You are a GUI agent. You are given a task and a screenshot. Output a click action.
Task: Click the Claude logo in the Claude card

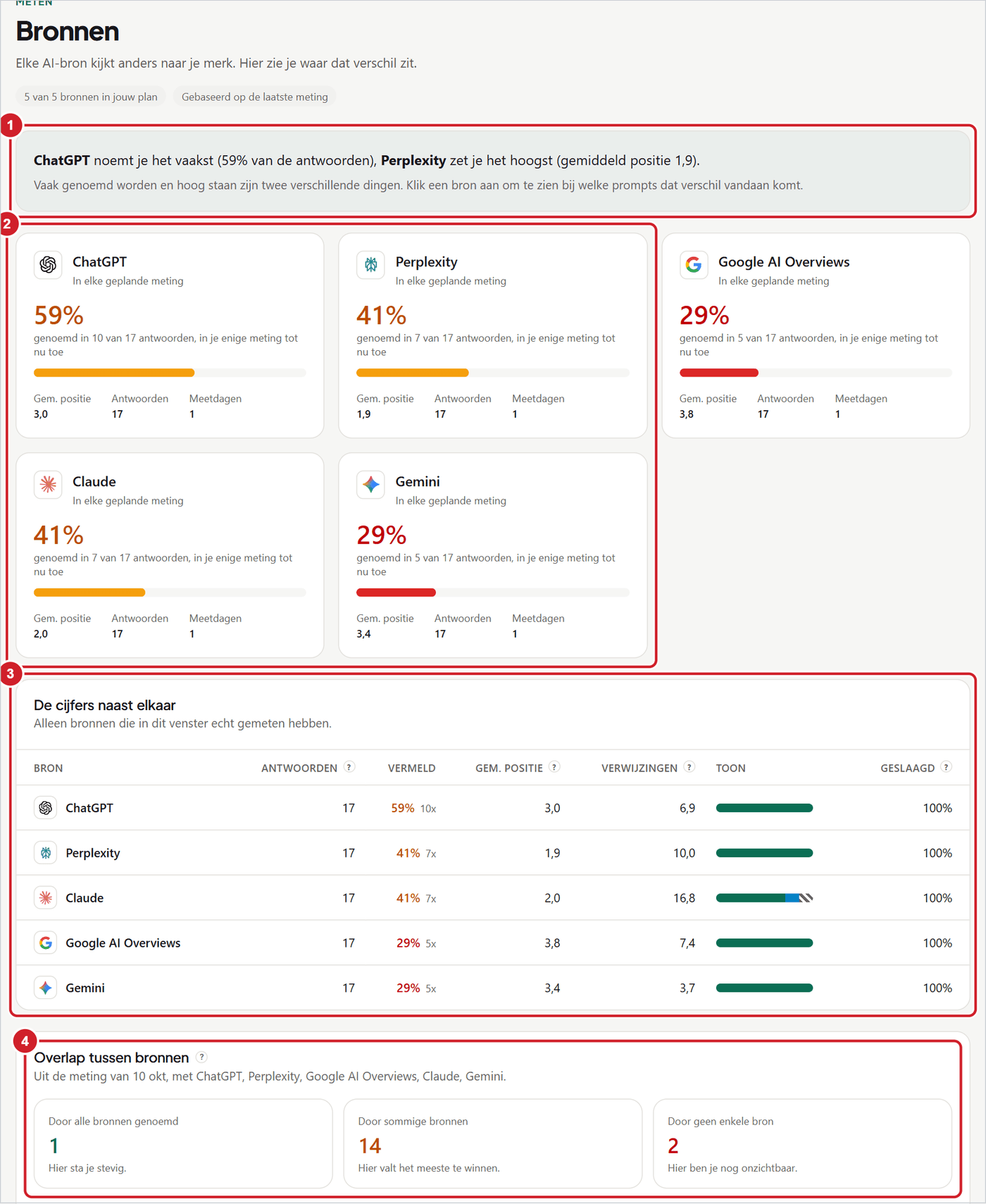point(48,485)
